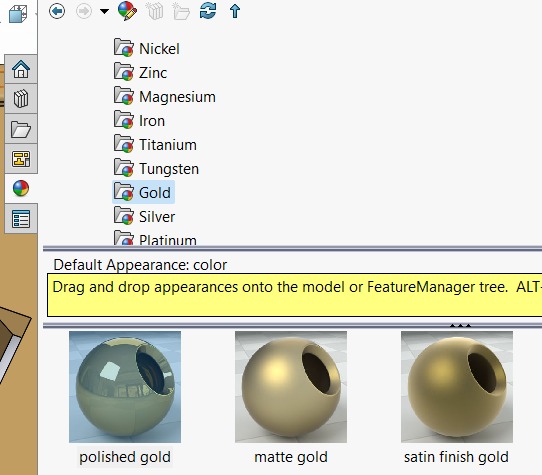Click the 'satin finish gold' label
This screenshot has height=475, width=542.
tap(456, 457)
